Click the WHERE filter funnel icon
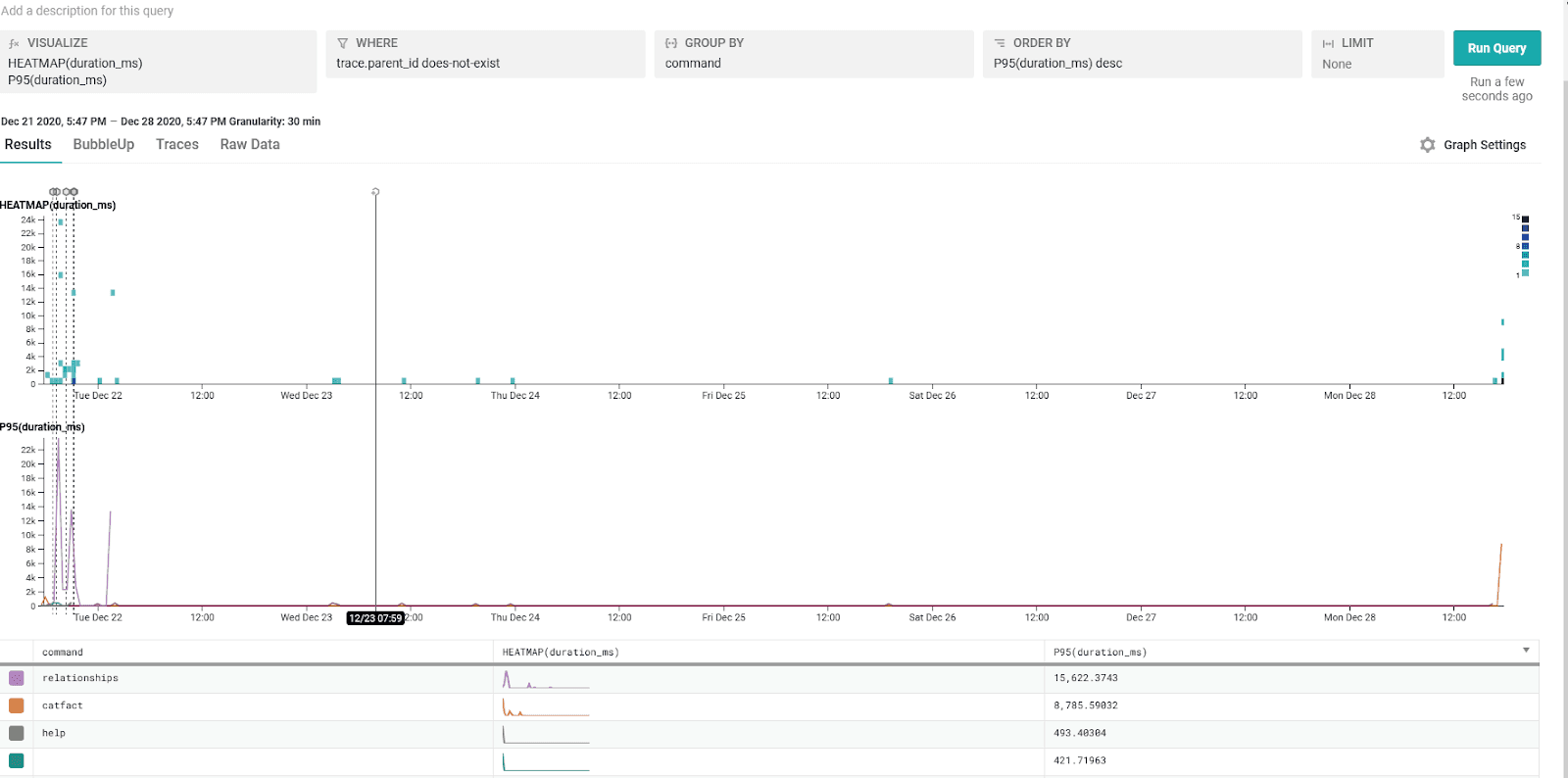The height and width of the screenshot is (778, 1568). pos(343,43)
